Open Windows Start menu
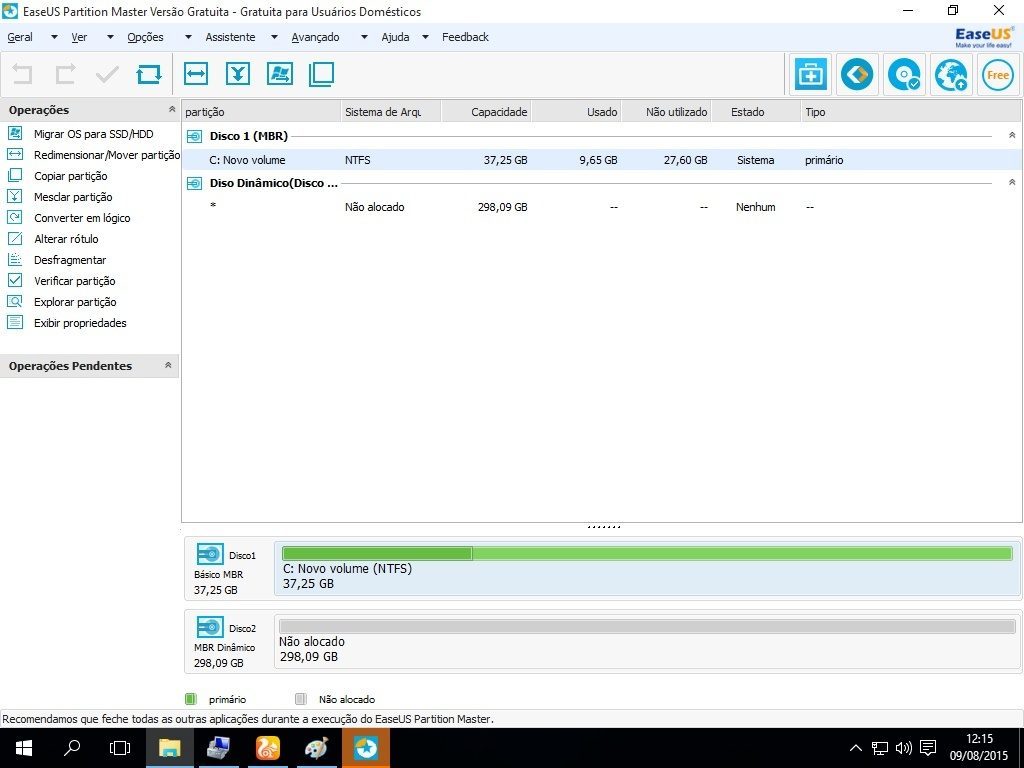Viewport: 1024px width, 768px height. (x=24, y=748)
